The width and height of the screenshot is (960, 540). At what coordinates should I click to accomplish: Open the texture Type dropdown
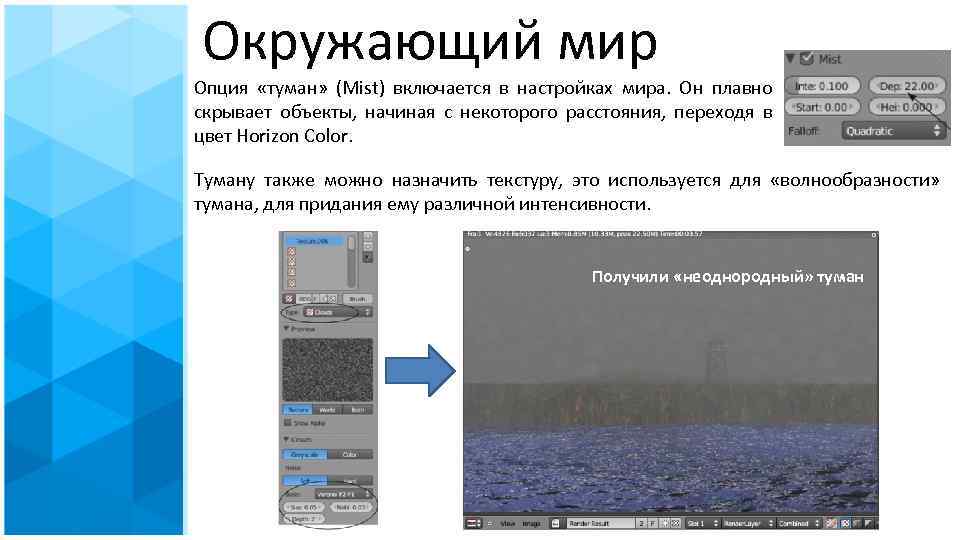(x=337, y=312)
